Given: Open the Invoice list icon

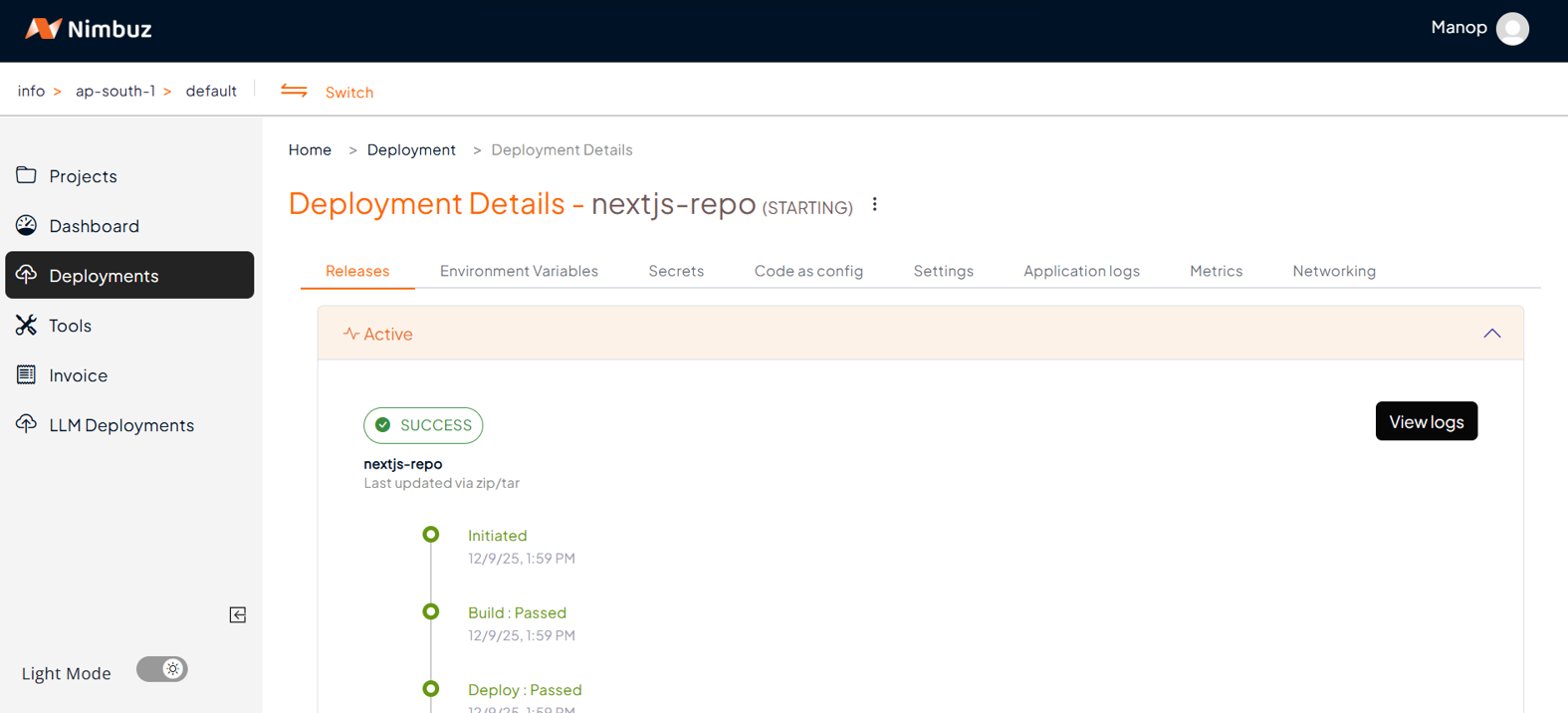Looking at the screenshot, I should point(26,374).
